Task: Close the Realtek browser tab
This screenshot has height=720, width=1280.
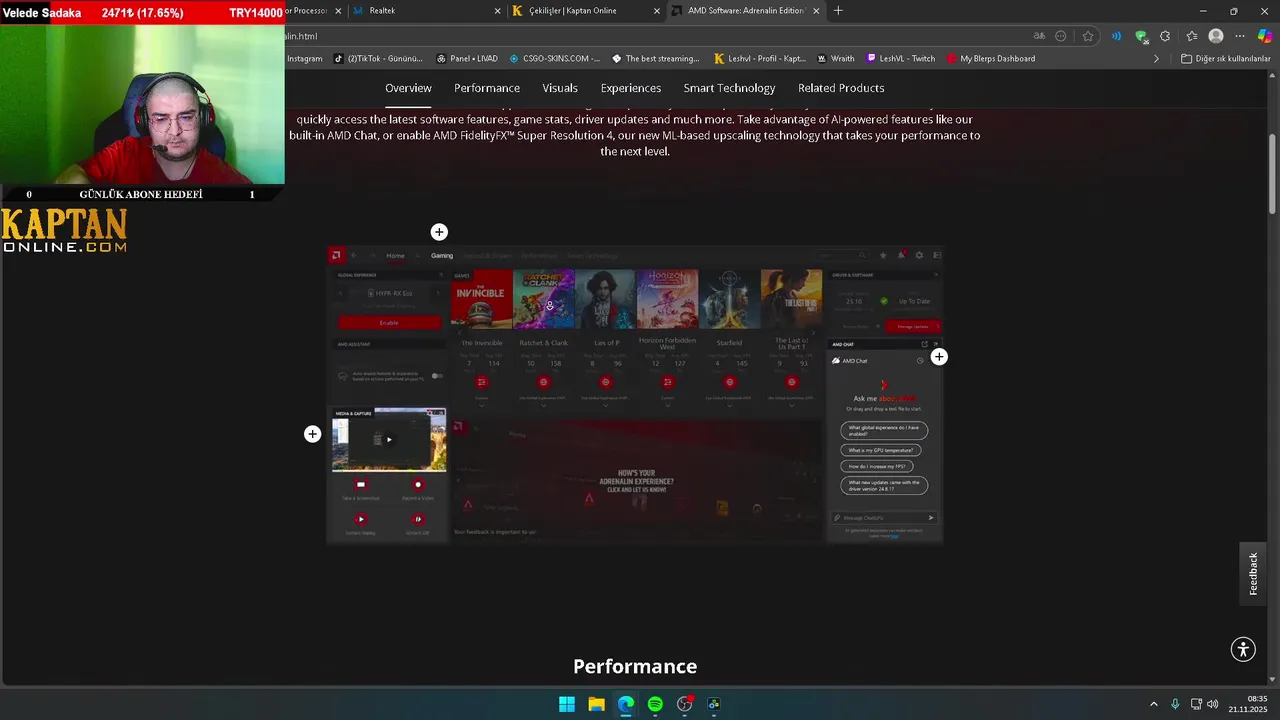Action: click(x=498, y=11)
